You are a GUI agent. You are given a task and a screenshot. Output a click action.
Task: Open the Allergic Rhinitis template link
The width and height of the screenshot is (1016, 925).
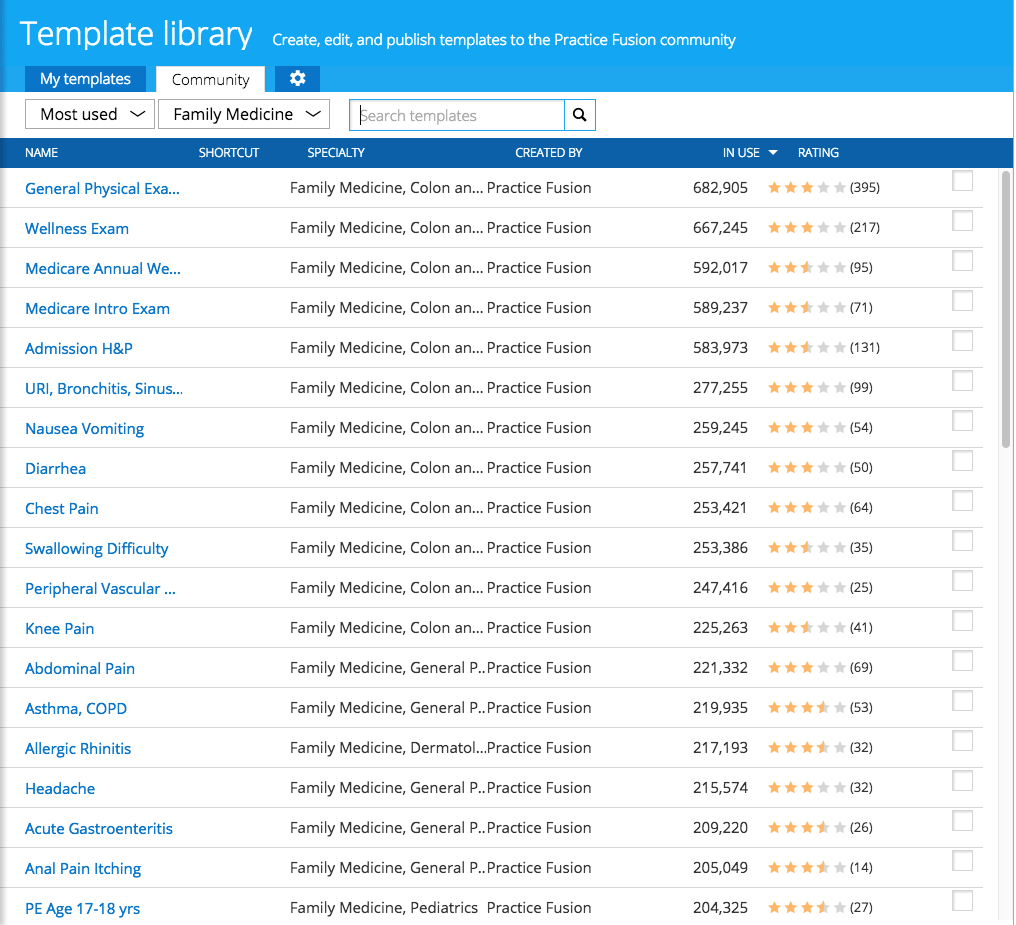pos(78,749)
